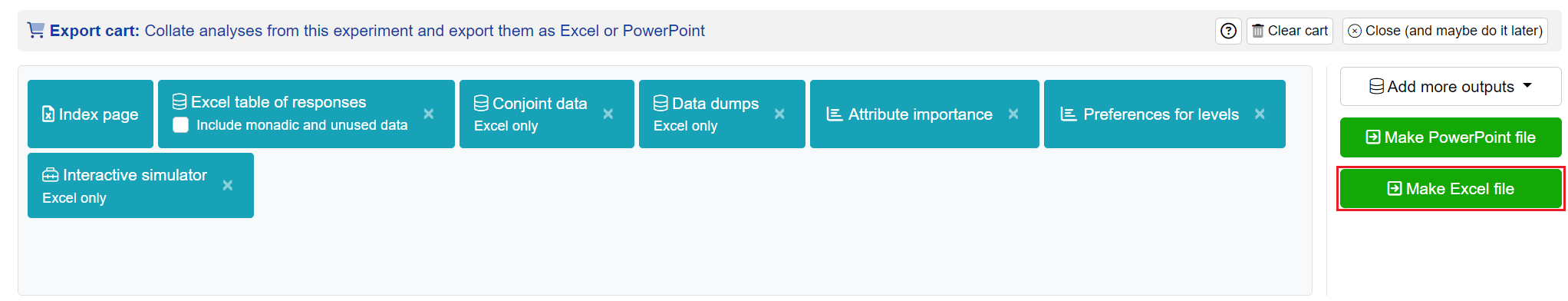
Task: Remove Interactive simulator from cart
Action: 228,185
